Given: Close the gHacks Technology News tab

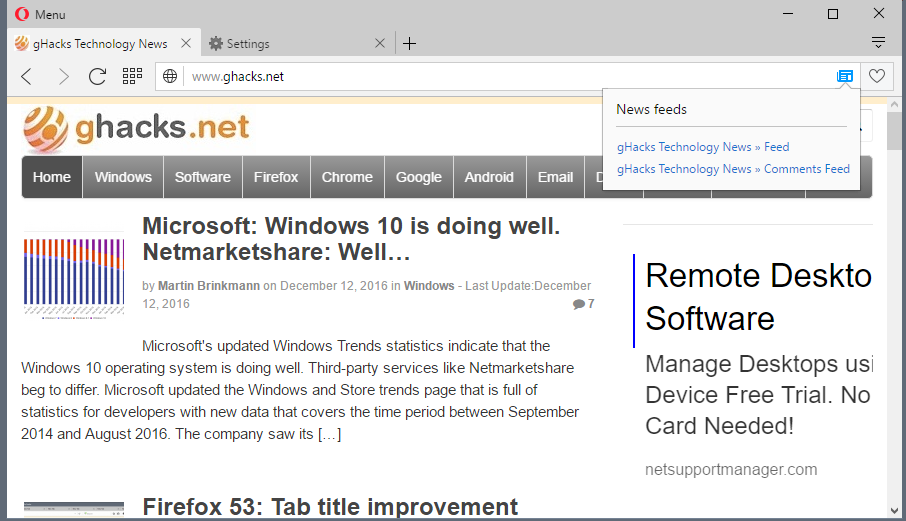Looking at the screenshot, I should (x=186, y=43).
